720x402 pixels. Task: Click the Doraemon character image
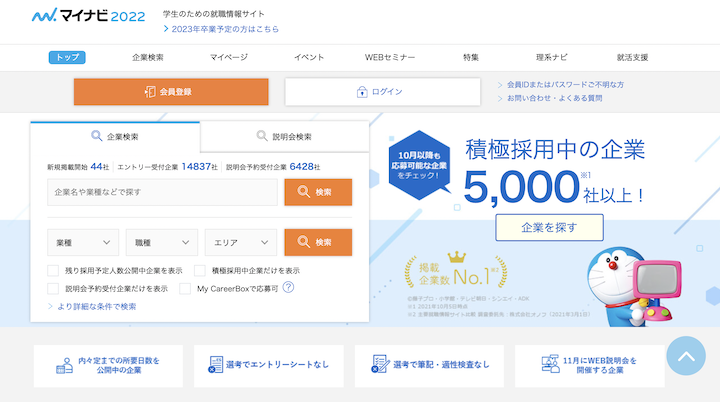(633, 287)
